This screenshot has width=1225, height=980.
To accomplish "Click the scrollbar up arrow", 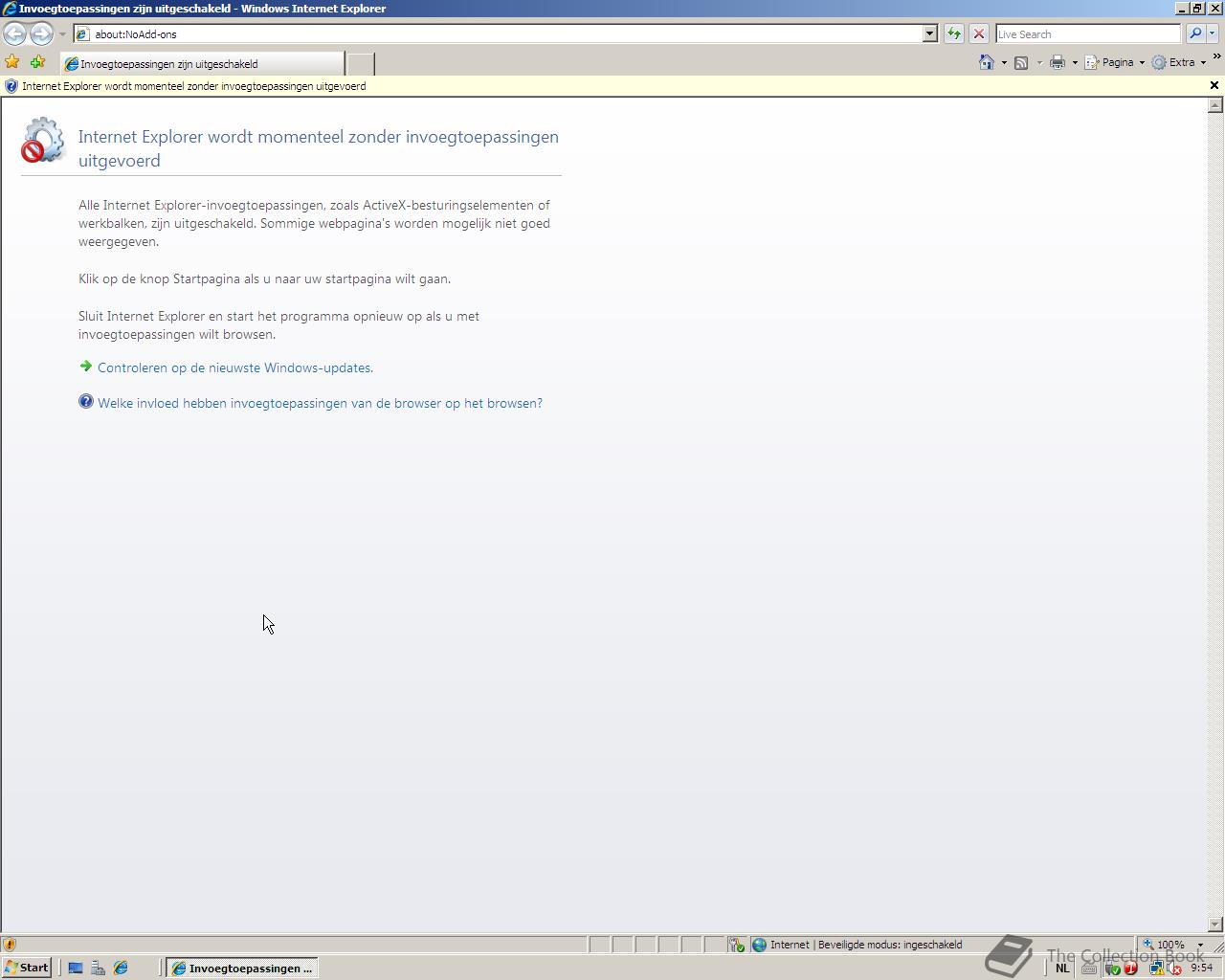I will coord(1215,105).
